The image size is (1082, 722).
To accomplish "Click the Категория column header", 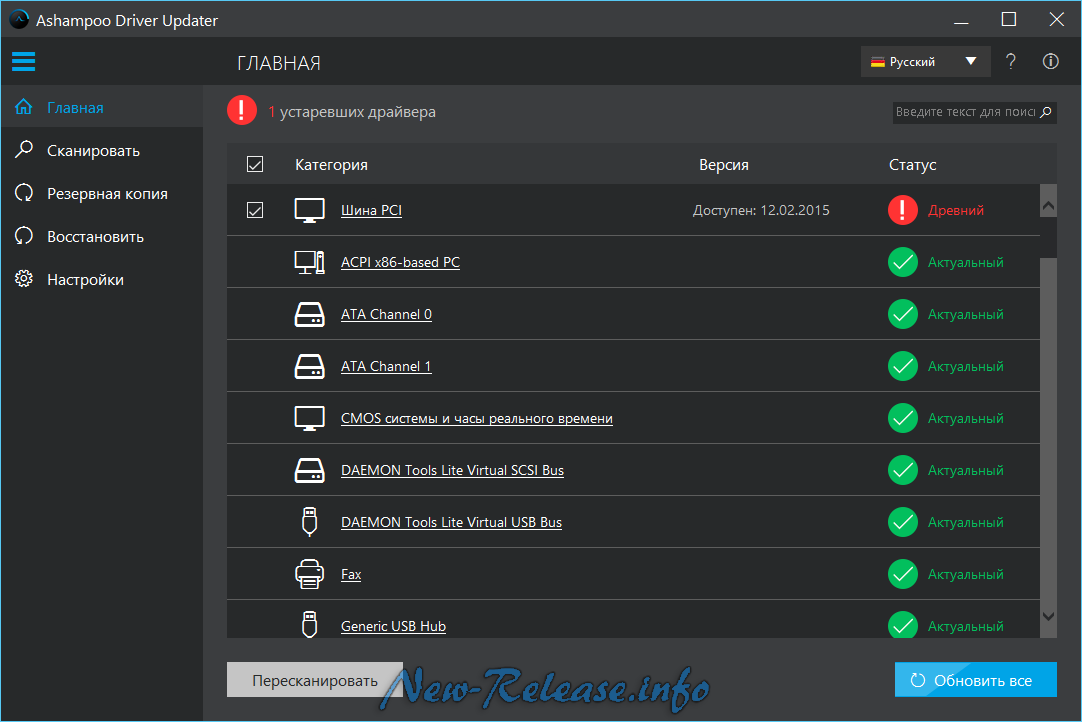I will (x=331, y=165).
